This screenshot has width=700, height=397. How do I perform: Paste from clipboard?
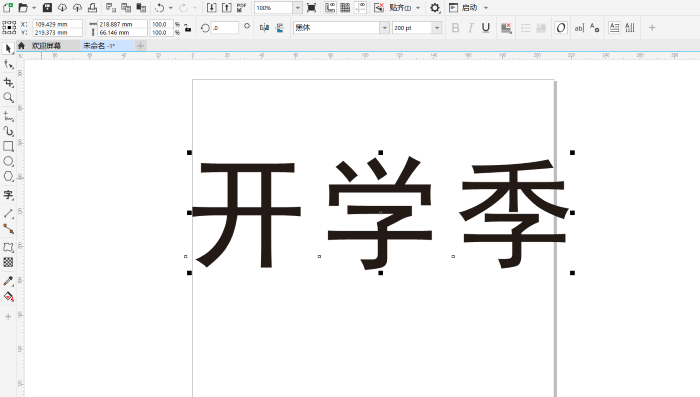[141, 8]
